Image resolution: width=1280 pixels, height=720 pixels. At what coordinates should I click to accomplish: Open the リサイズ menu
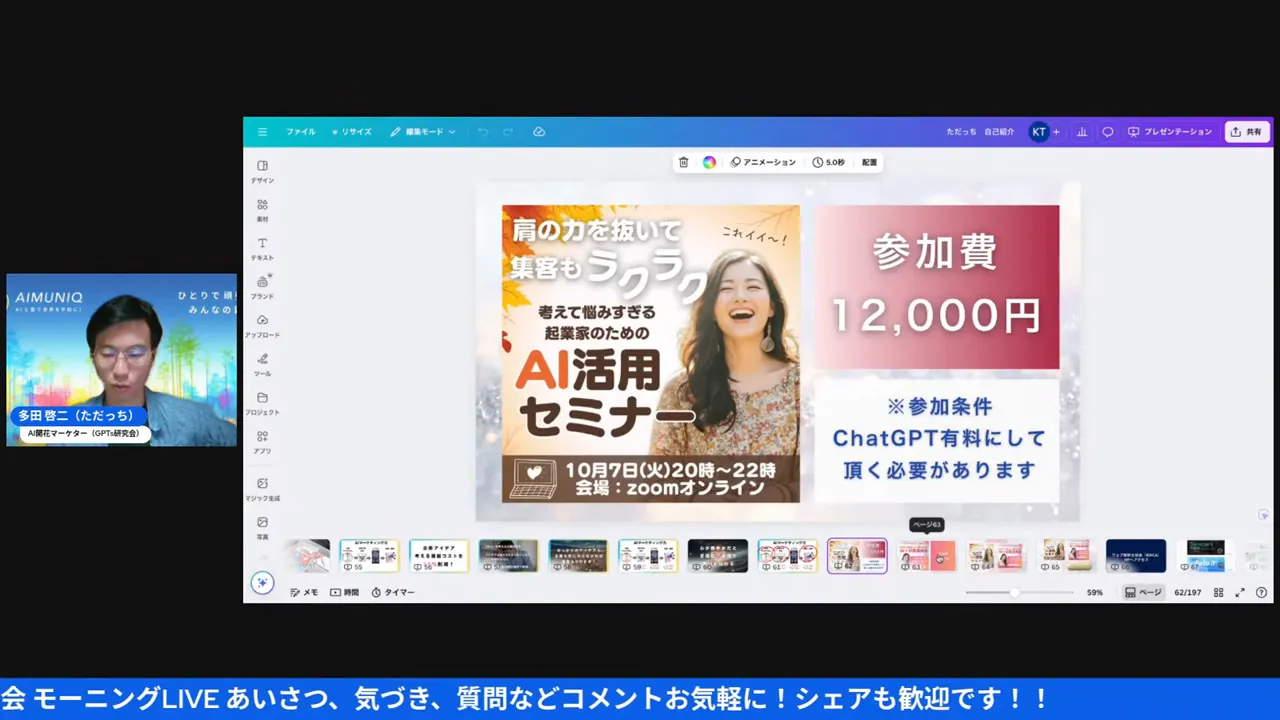pos(352,132)
